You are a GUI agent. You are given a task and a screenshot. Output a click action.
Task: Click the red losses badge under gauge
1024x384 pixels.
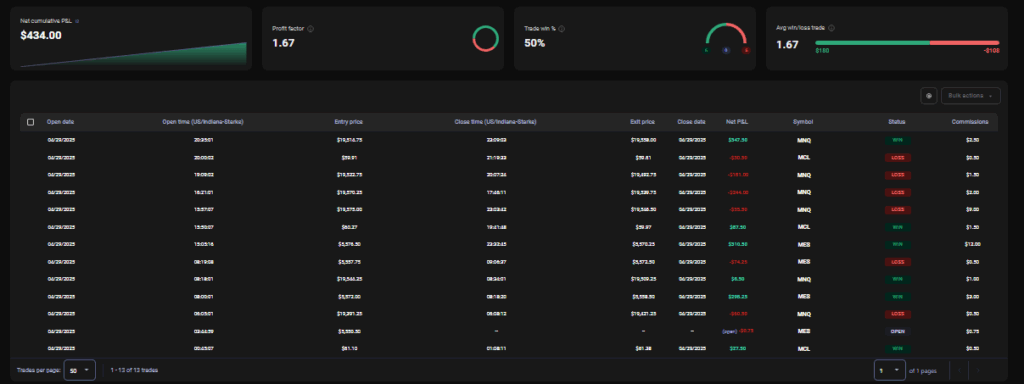coord(746,50)
